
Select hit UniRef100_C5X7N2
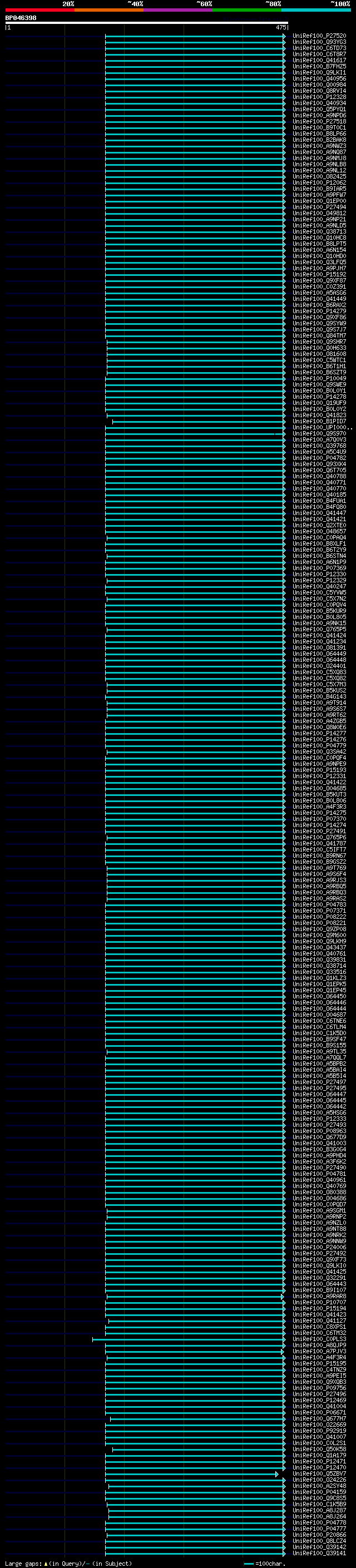point(319,598)
